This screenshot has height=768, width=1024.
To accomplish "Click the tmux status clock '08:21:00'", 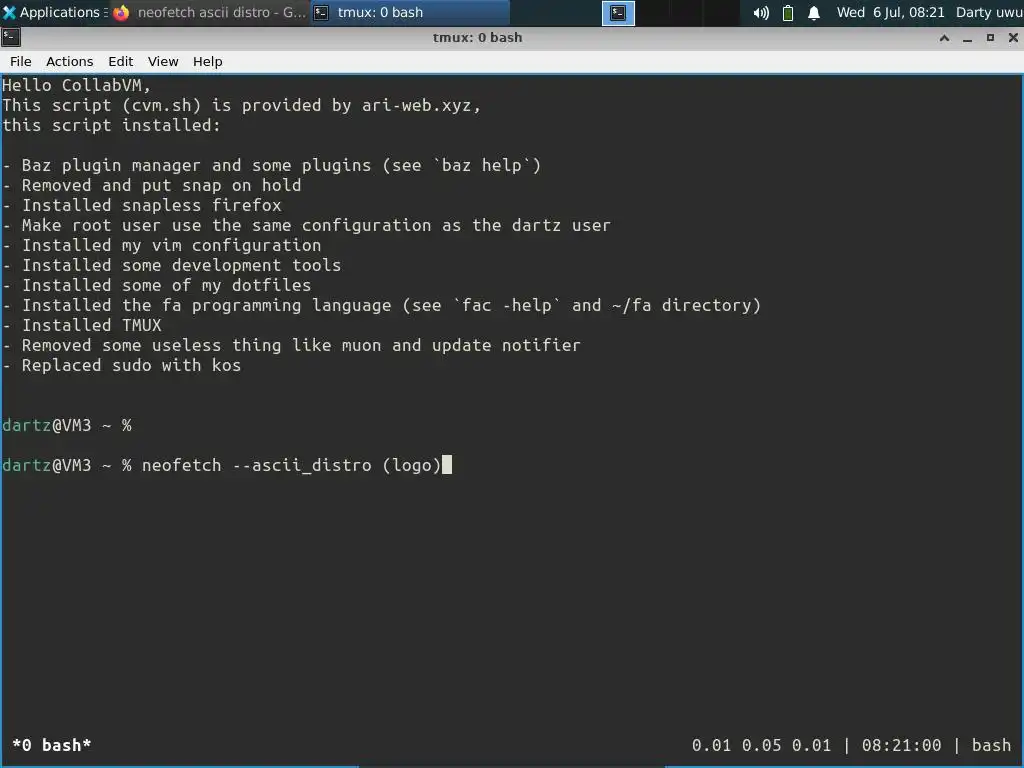I will point(901,745).
